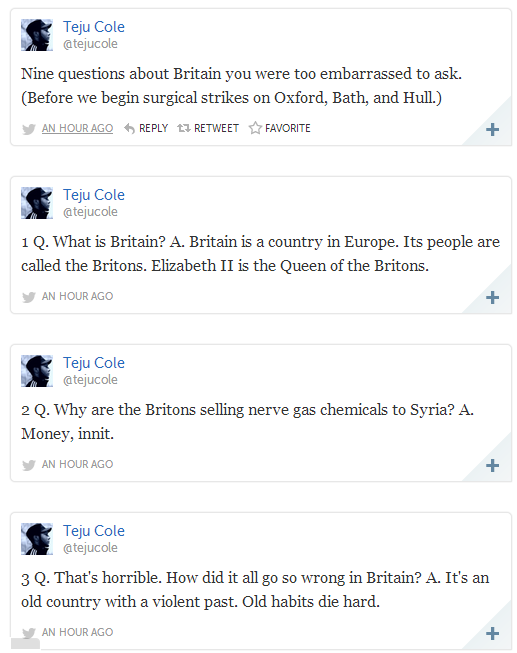Click Teju Cole avatar in third tweet

tap(37, 371)
